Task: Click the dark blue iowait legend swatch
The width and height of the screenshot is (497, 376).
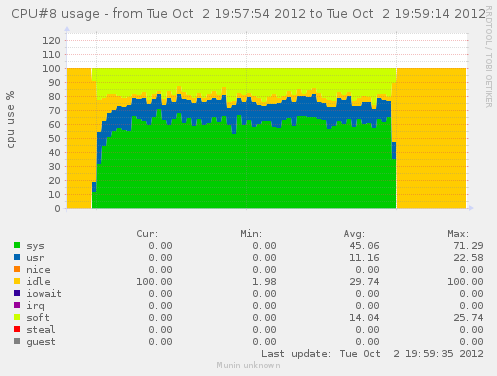Action: click(x=17, y=293)
